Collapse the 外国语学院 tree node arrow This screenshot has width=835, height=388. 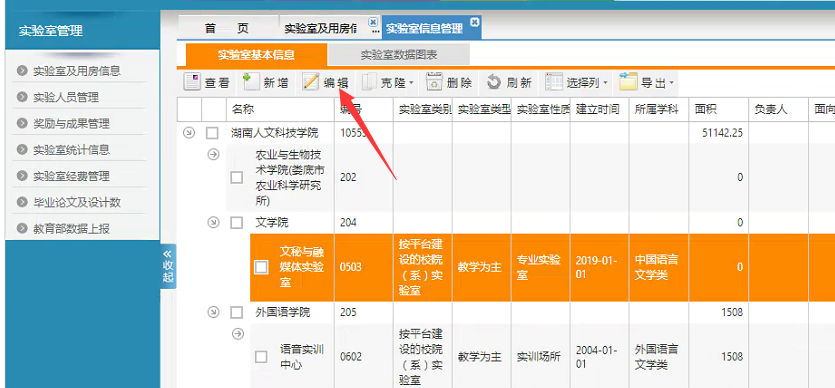tap(213, 312)
